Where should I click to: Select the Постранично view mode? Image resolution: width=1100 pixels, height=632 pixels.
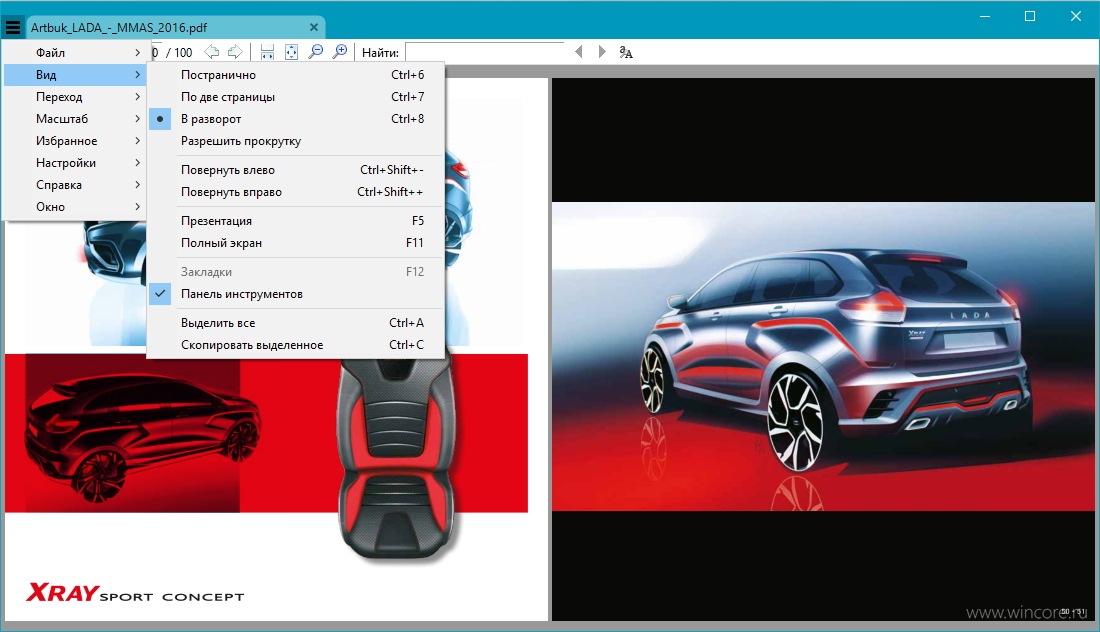(x=296, y=75)
